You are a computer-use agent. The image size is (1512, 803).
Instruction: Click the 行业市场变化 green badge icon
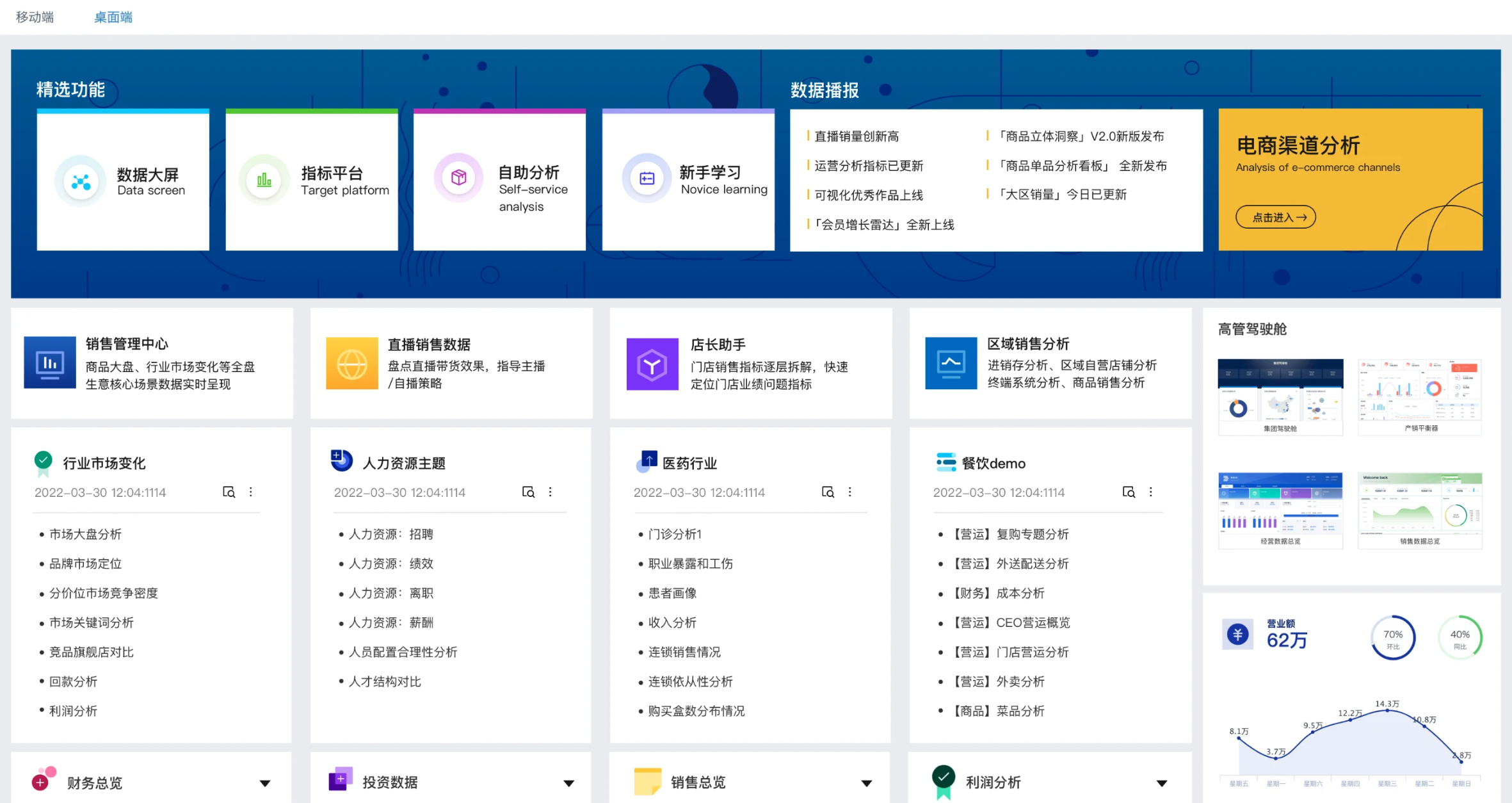[43, 464]
